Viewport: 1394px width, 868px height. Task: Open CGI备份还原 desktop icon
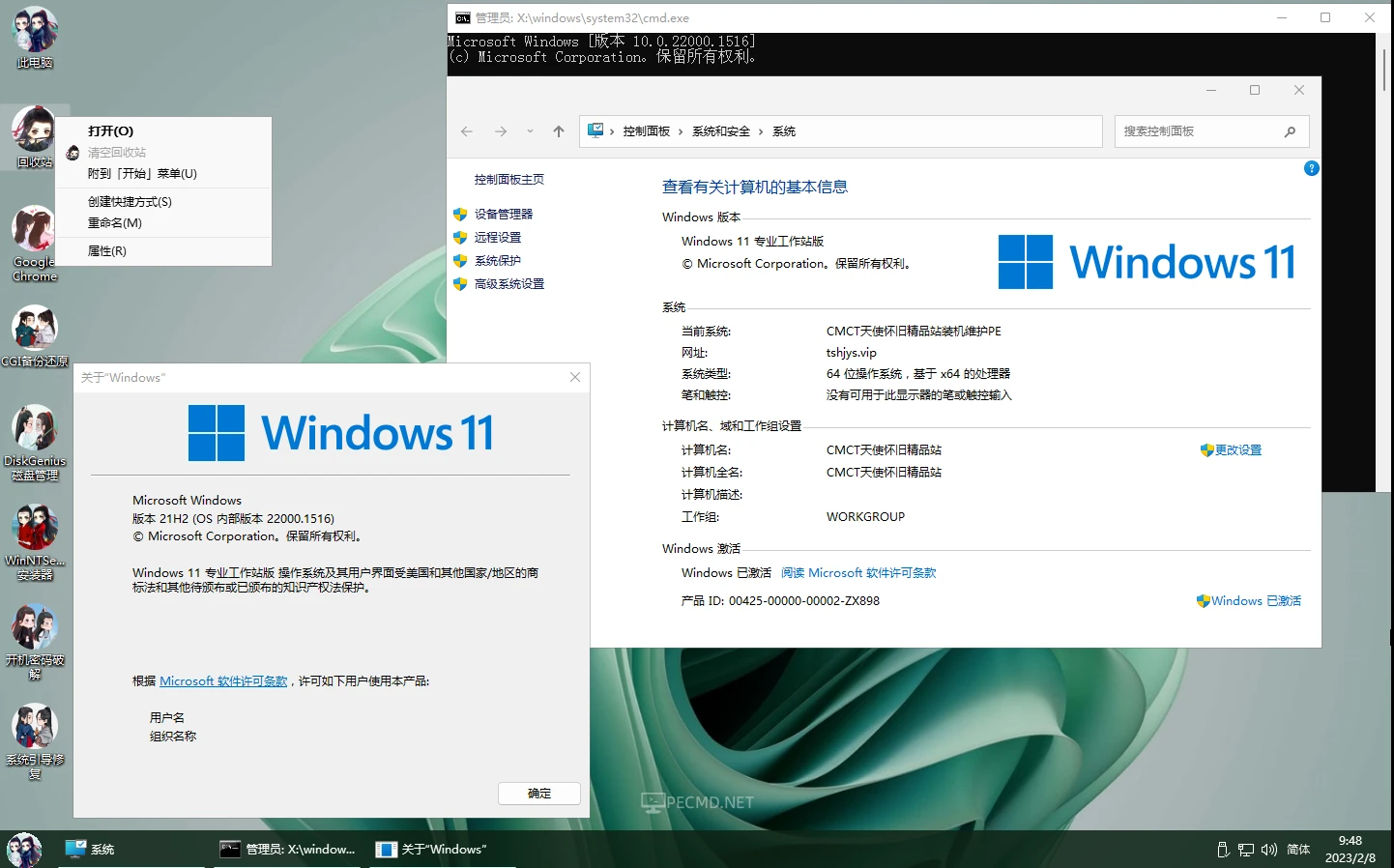pos(35,336)
